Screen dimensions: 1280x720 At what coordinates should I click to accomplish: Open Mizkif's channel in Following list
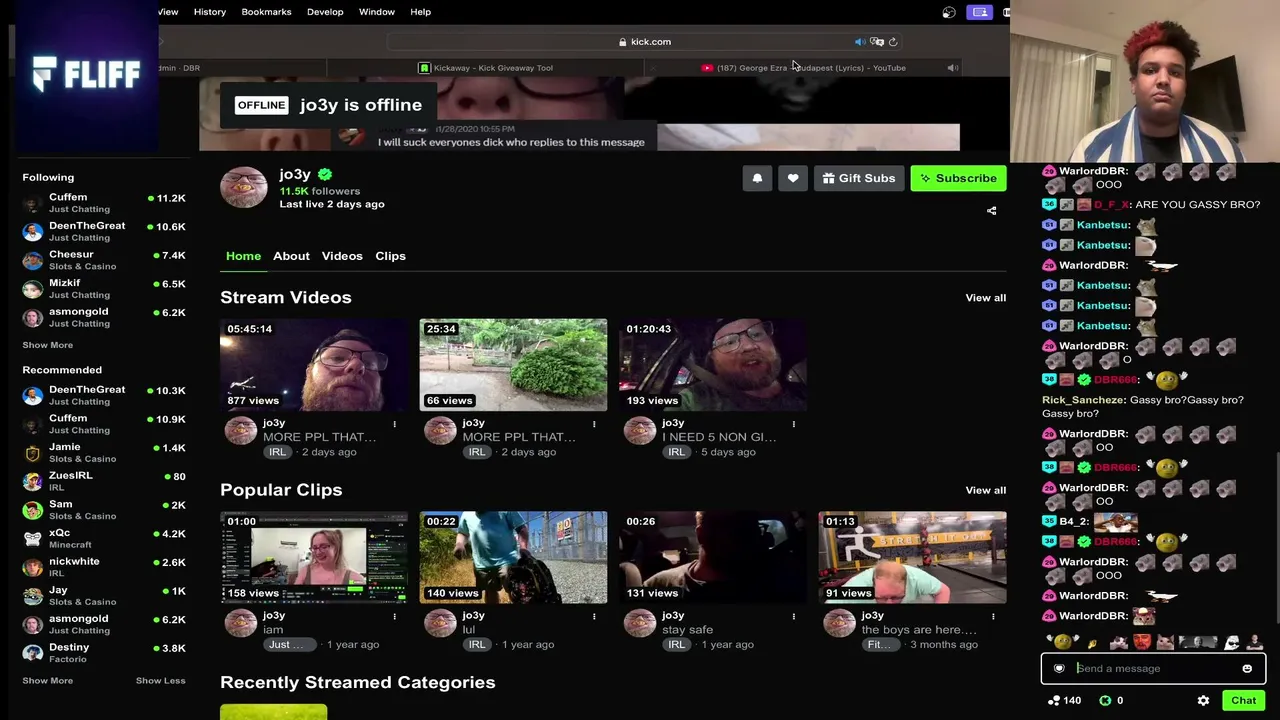click(104, 289)
